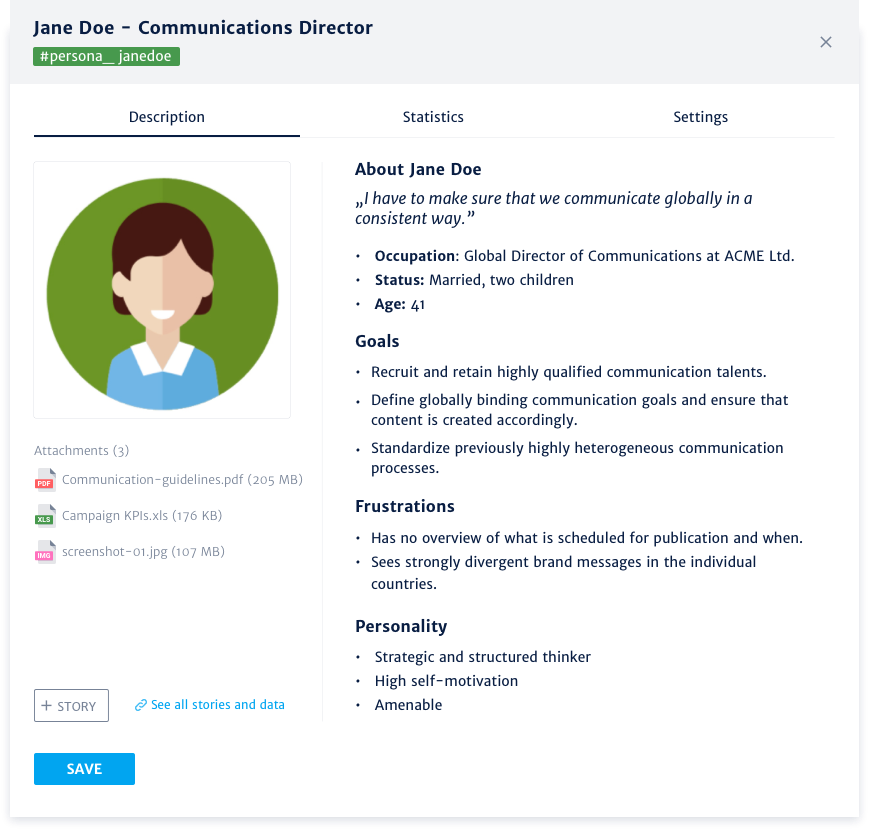Open Campaign KPIs.xls attachment
Screen dimensions: 869x830
[141, 516]
